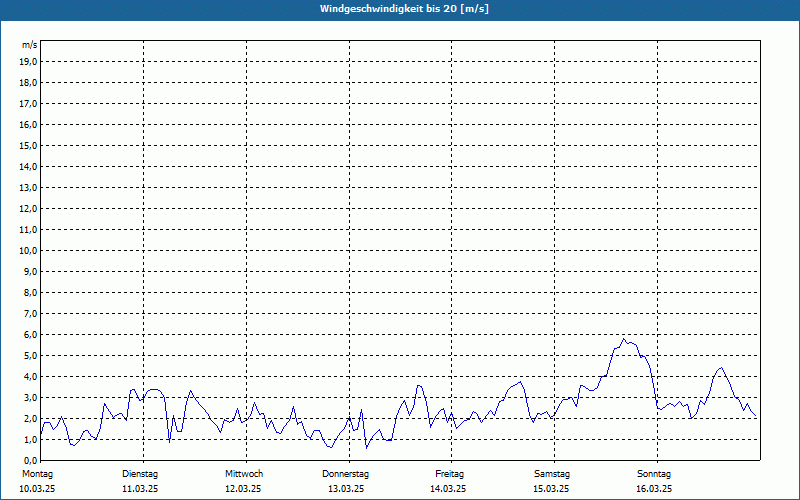Click the 0,0 y-axis value
Screen dimensions: 800x500
click(x=29, y=460)
